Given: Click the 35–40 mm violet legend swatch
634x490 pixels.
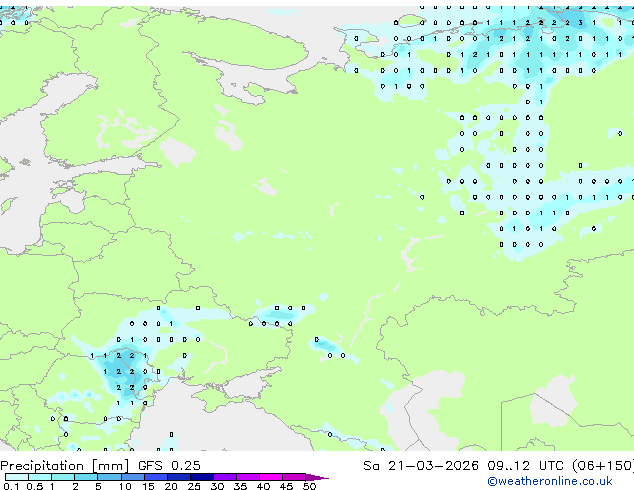Looking at the screenshot, I should click(x=247, y=477).
